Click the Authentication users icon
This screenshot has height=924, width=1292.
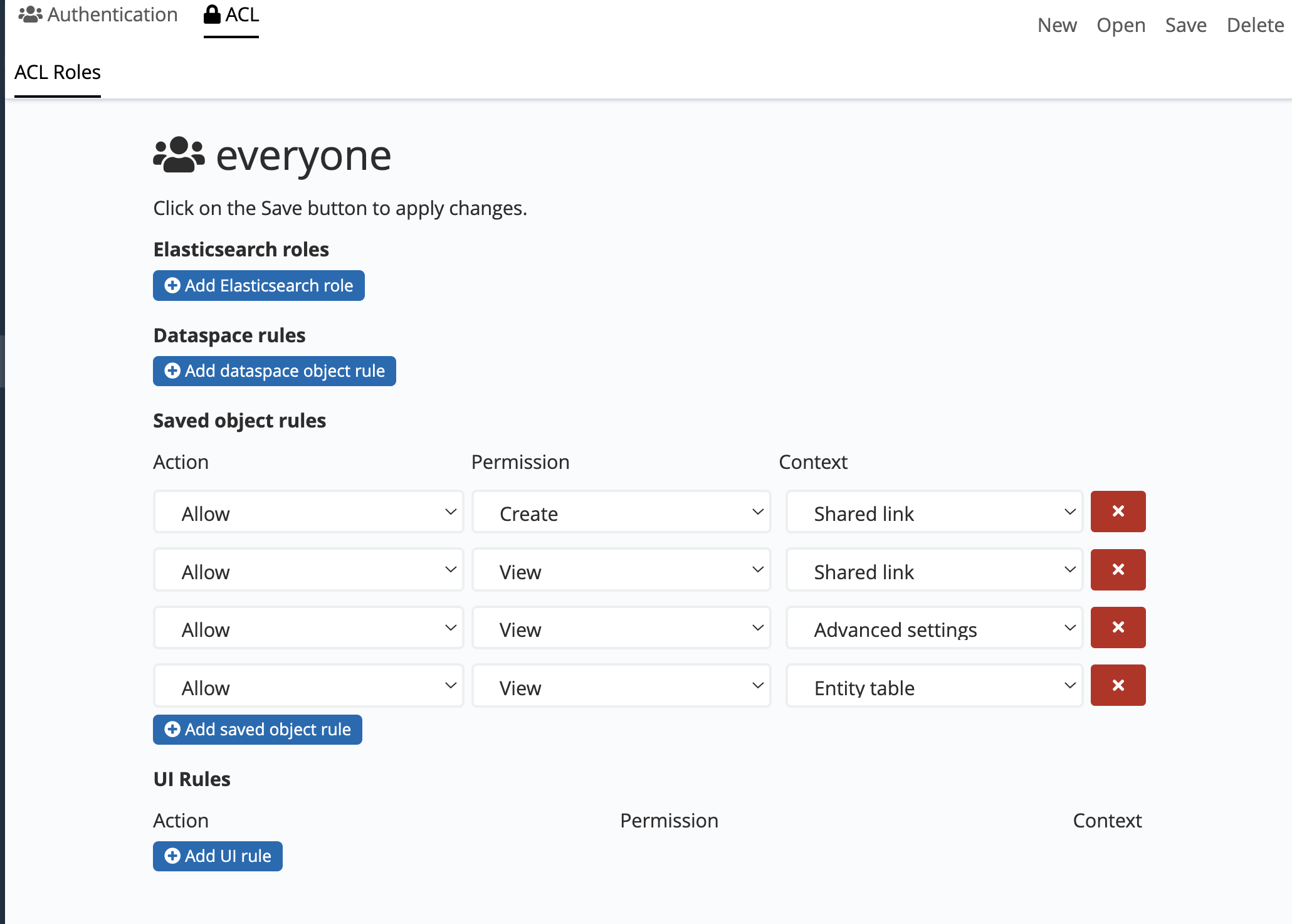click(x=30, y=14)
